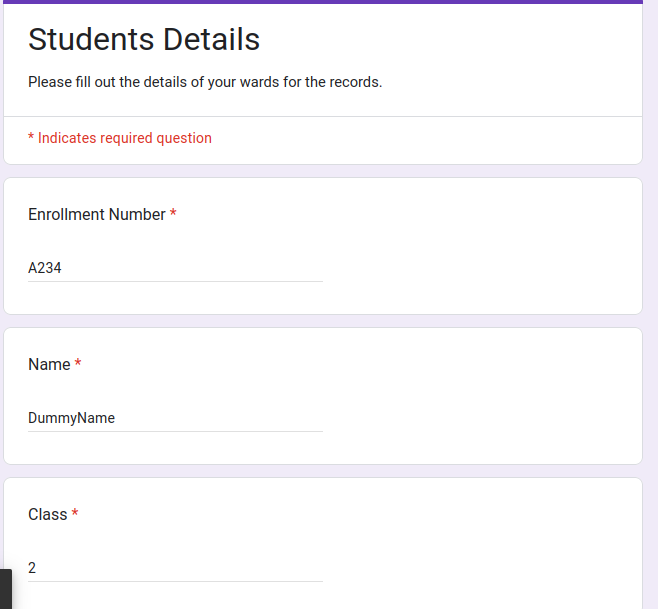Click the Class question label
The image size is (658, 609).
click(48, 514)
